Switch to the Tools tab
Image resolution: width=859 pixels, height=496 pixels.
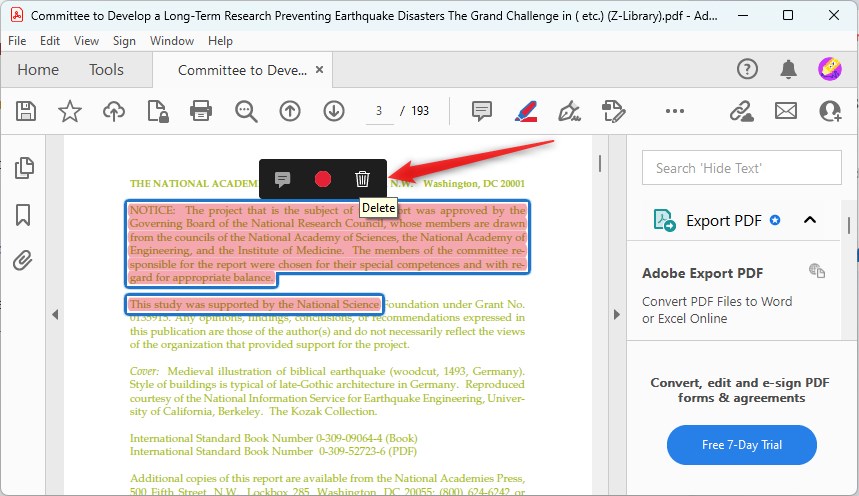point(106,70)
